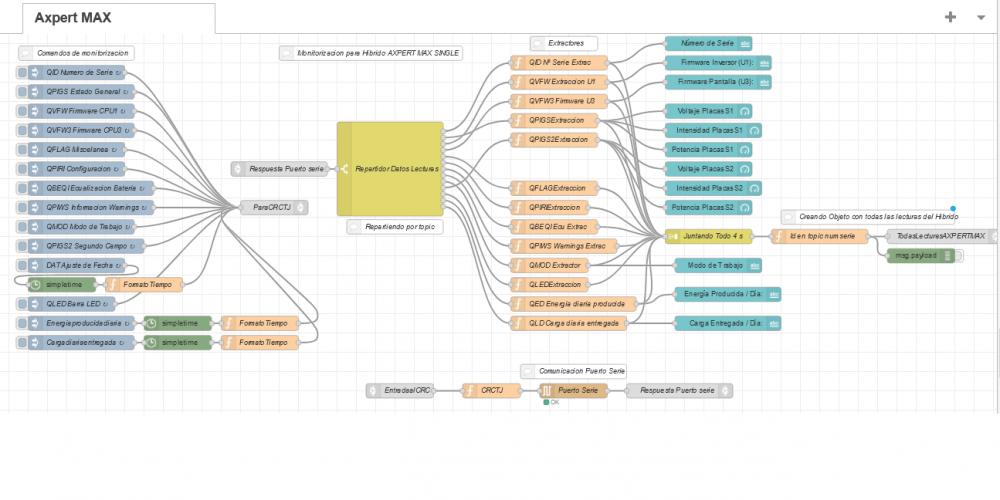The image size is (1000, 500).
Task: Trigger the QFLAG Miscelanea inject button
Action: tap(22, 150)
